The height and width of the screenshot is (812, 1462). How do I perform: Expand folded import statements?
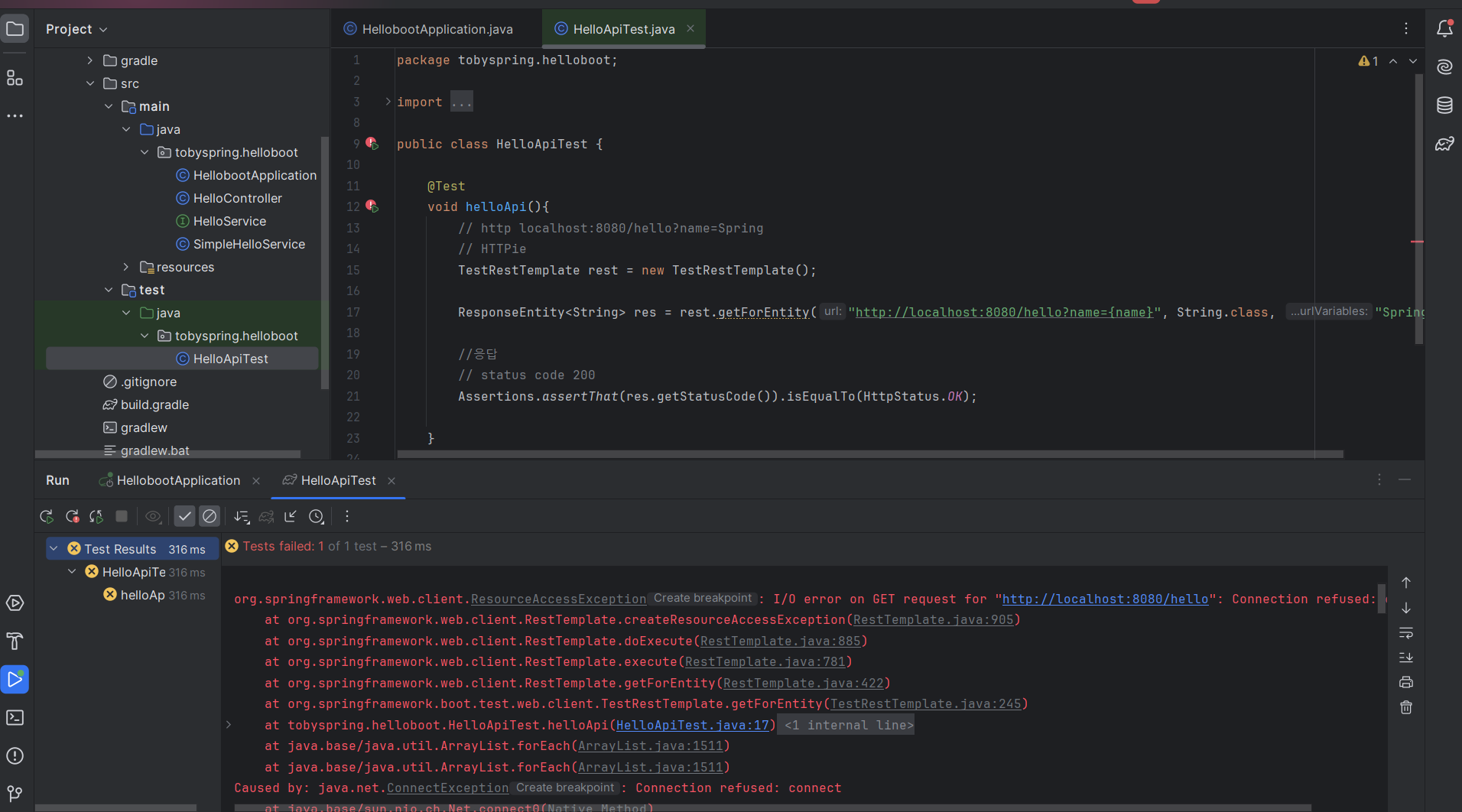pos(388,102)
